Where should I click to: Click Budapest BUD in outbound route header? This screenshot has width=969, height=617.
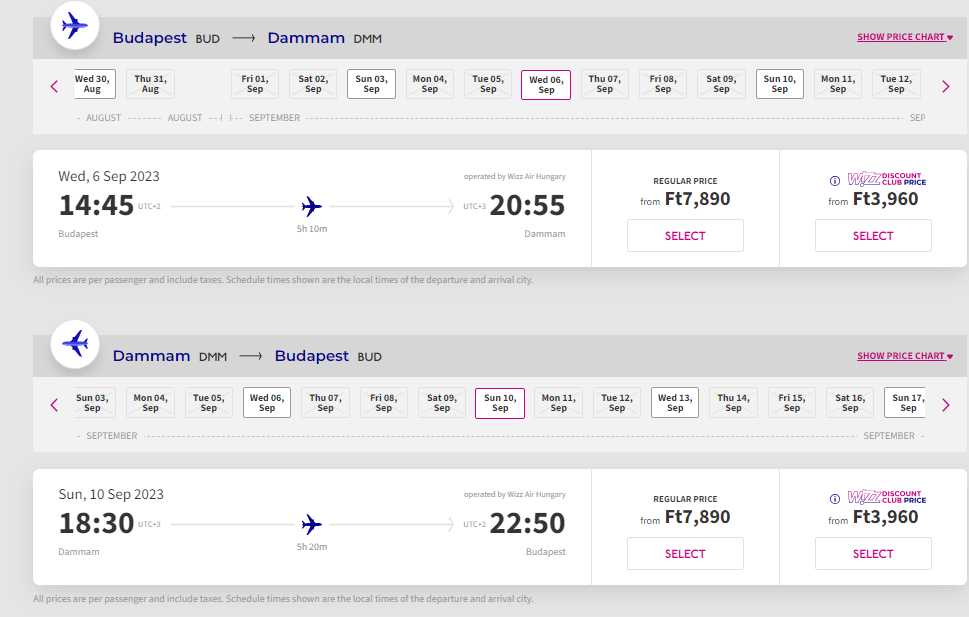coord(166,38)
